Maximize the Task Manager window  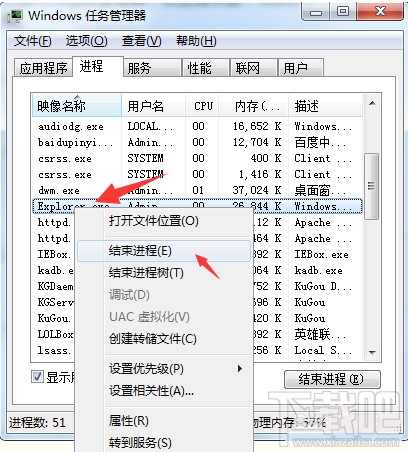pyautogui.click(x=343, y=12)
